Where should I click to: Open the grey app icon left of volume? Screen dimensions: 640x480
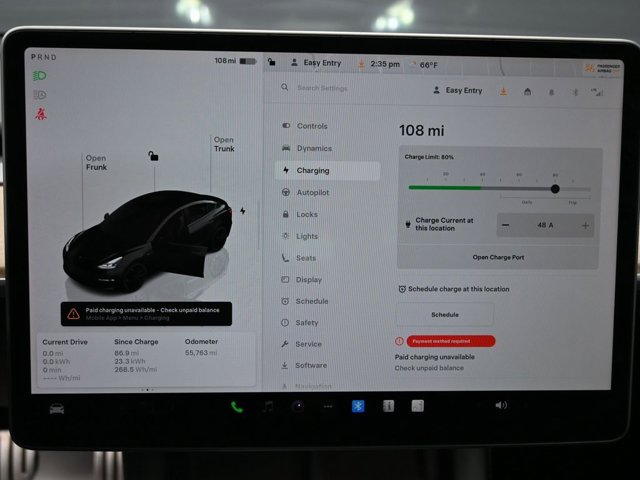click(x=418, y=406)
